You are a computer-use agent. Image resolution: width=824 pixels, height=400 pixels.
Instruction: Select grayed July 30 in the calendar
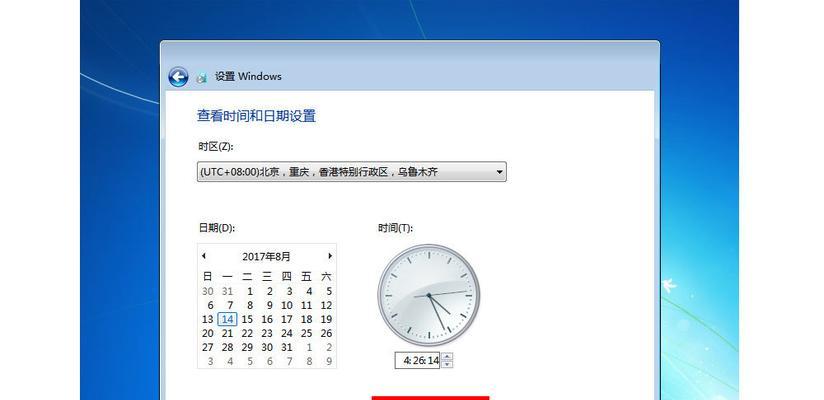pos(208,291)
